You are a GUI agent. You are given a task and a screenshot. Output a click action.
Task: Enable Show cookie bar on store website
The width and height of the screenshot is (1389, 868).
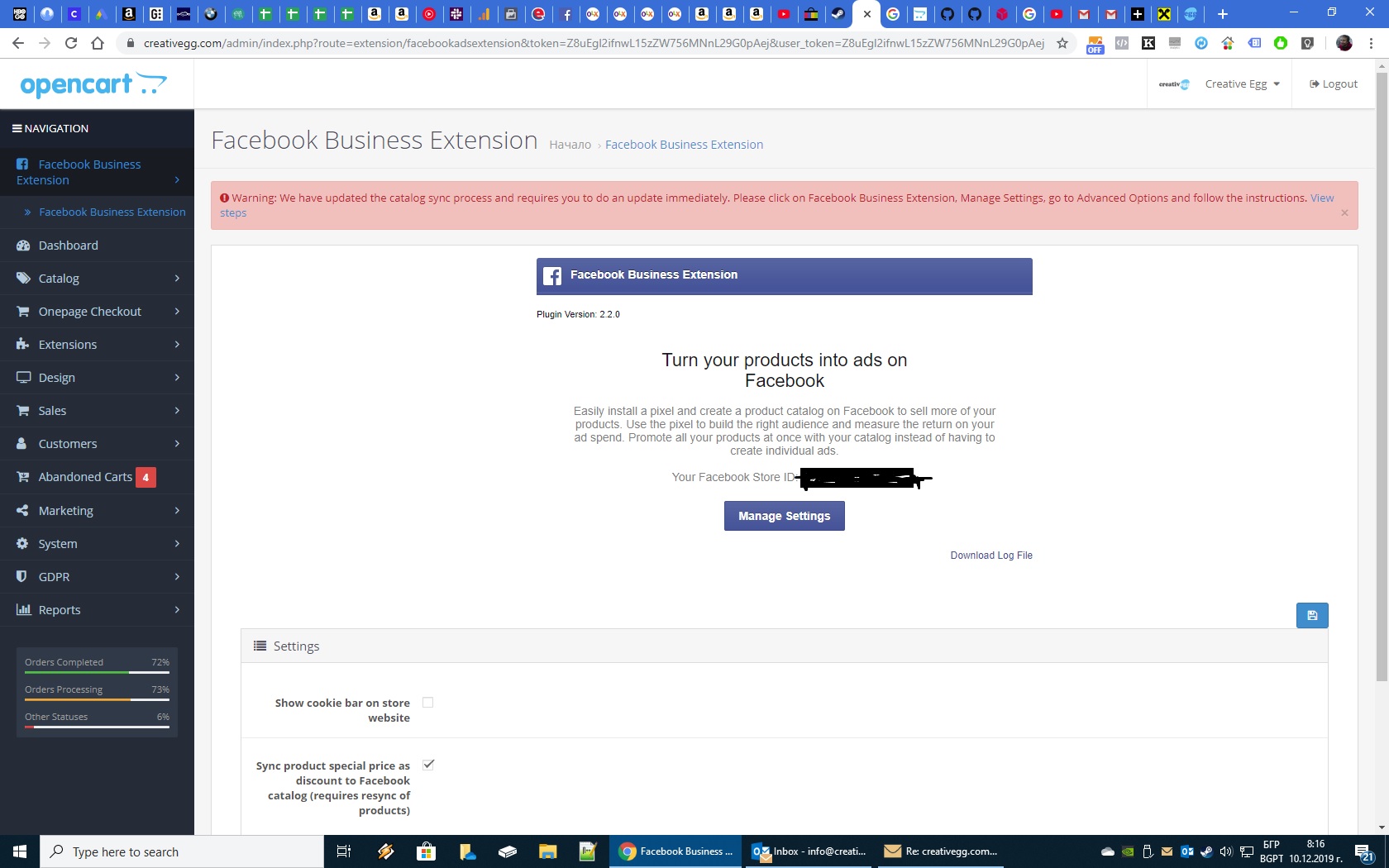(427, 703)
